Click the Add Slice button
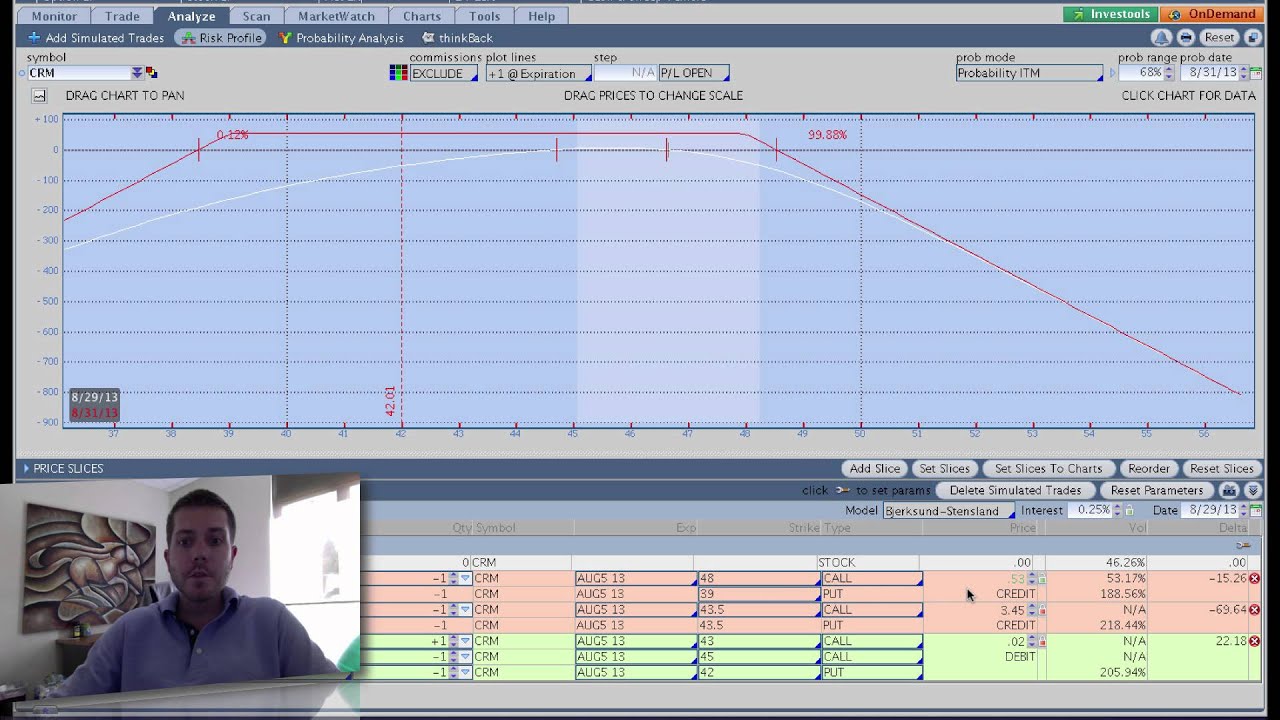 [x=875, y=469]
